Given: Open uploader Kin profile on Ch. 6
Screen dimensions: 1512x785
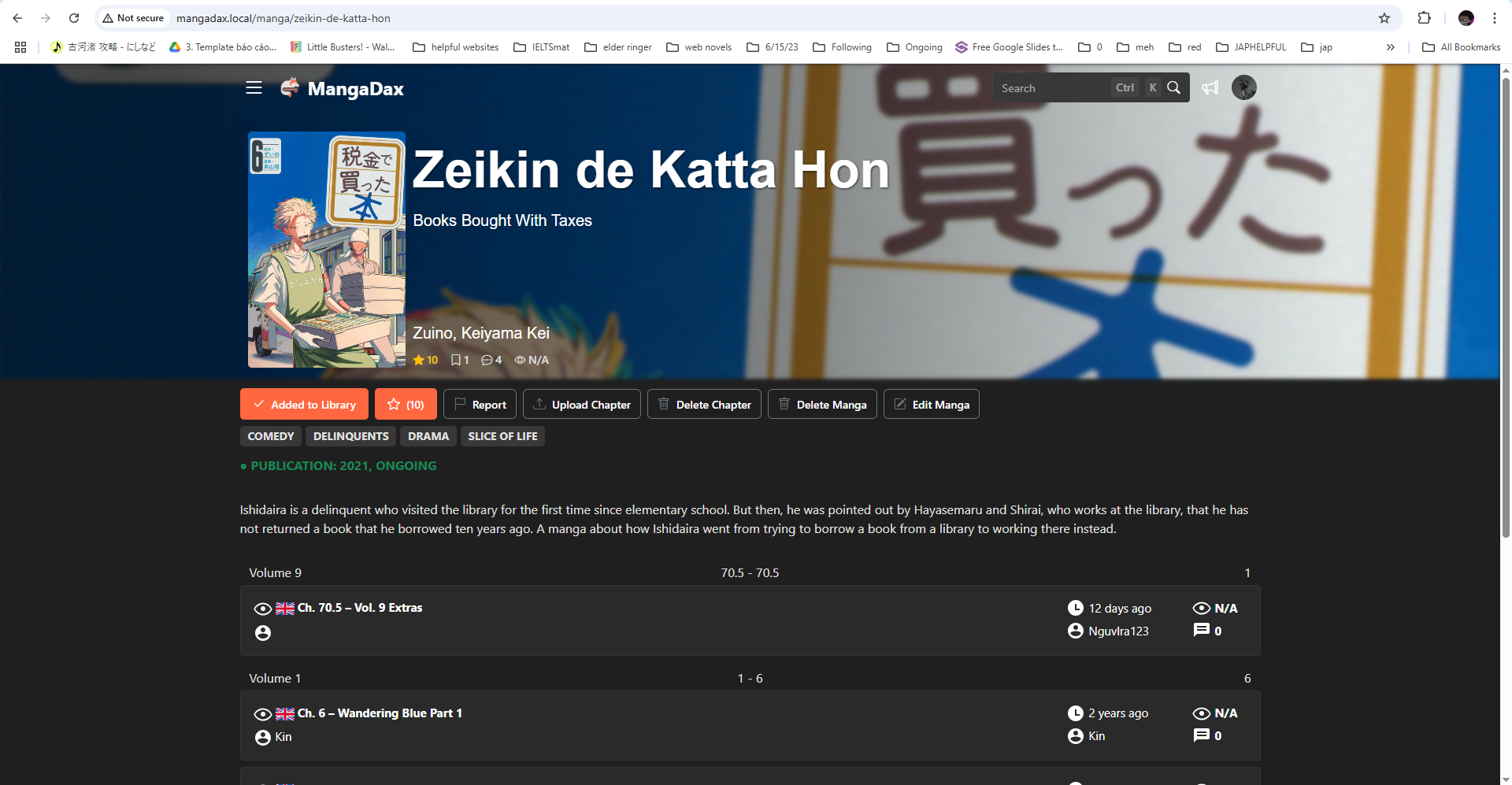Looking at the screenshot, I should tap(1096, 736).
